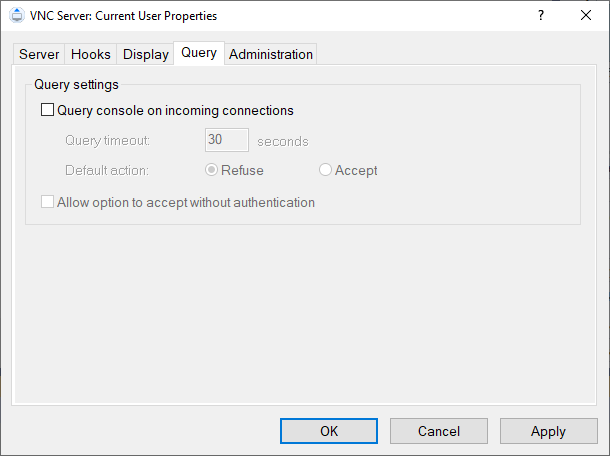The image size is (610, 456).
Task: Click the seconds unit label
Action: [x=283, y=141]
